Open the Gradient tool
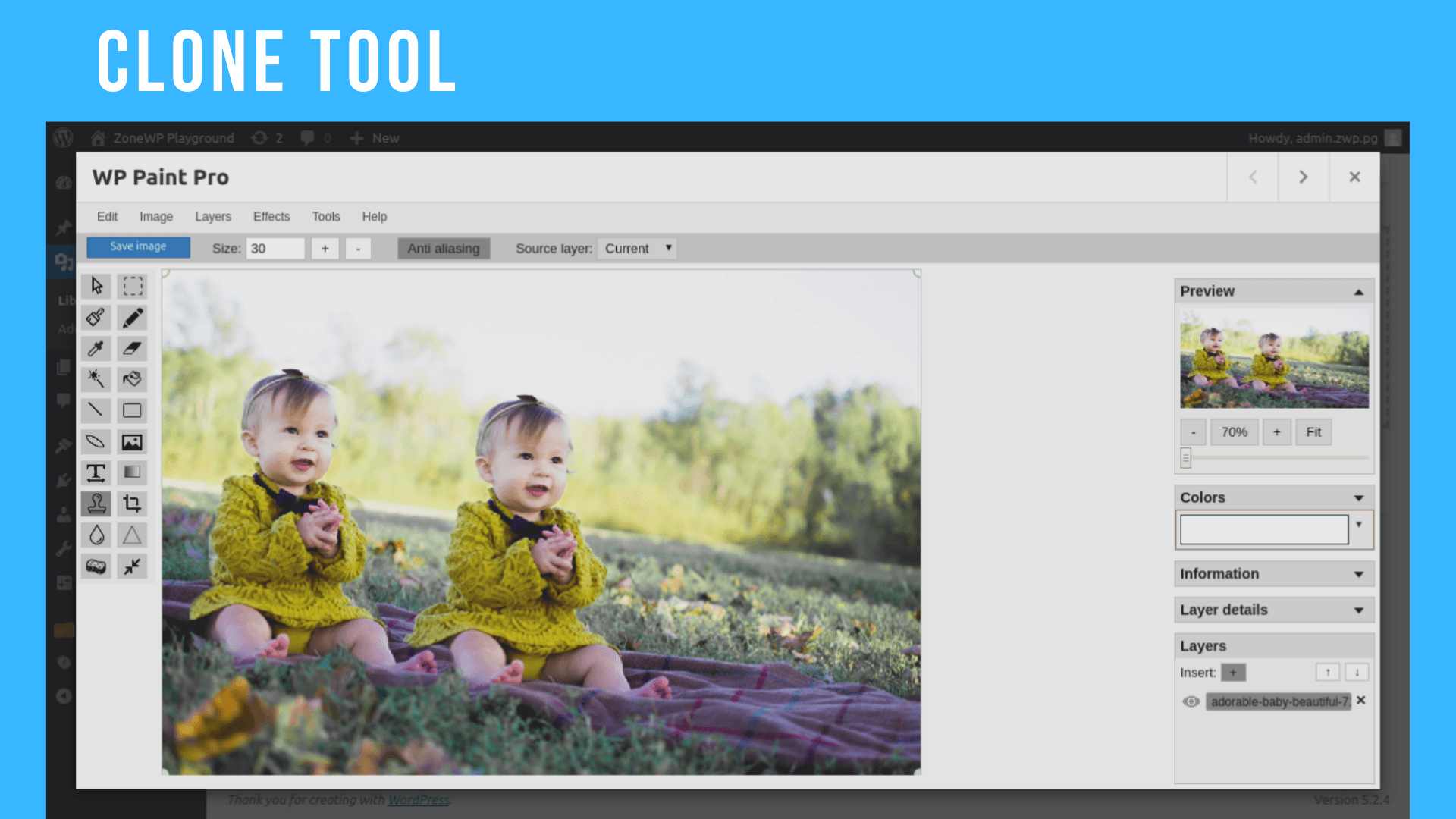The height and width of the screenshot is (819, 1456). [x=132, y=472]
